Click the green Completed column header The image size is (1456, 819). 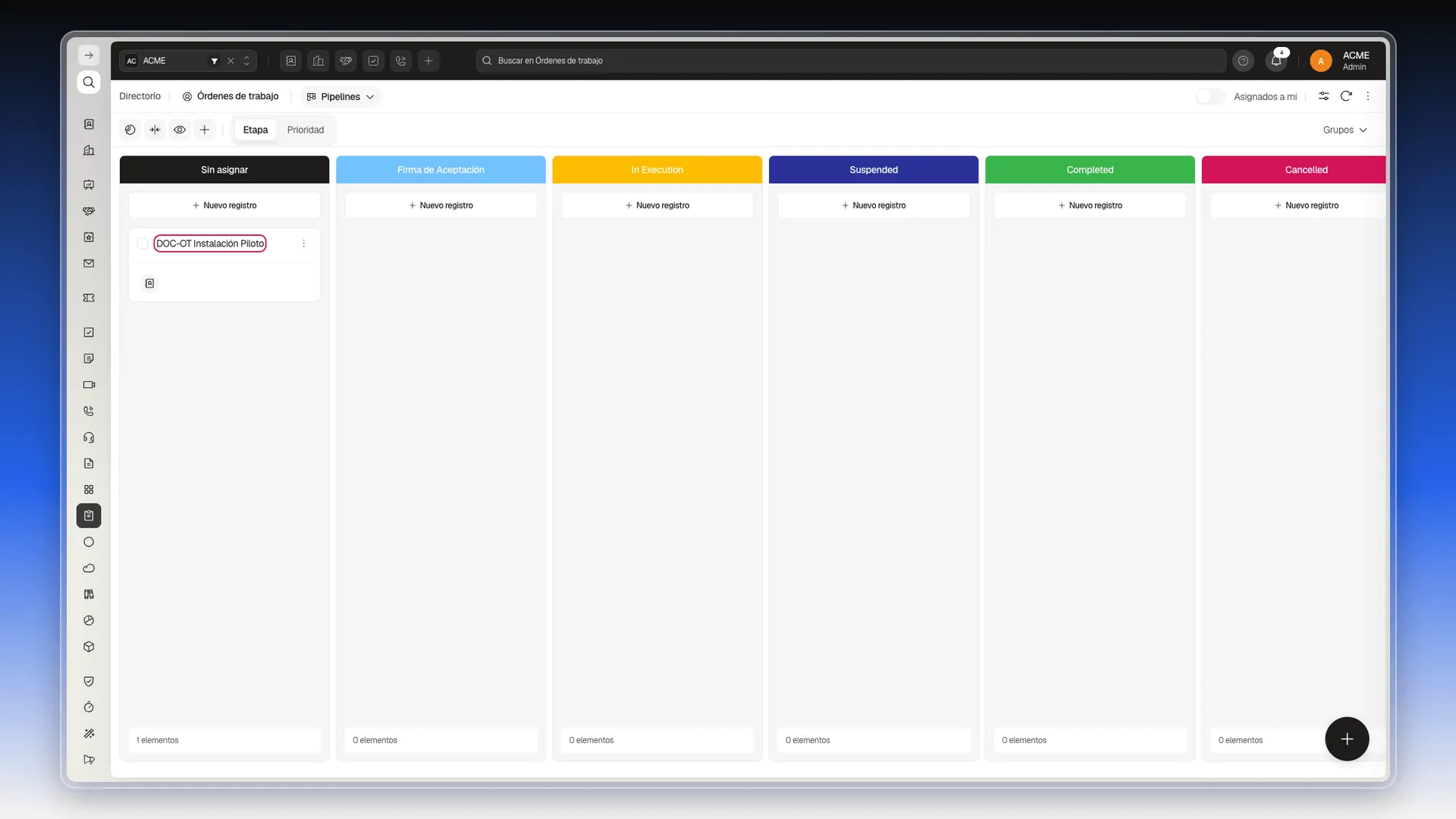(1090, 170)
